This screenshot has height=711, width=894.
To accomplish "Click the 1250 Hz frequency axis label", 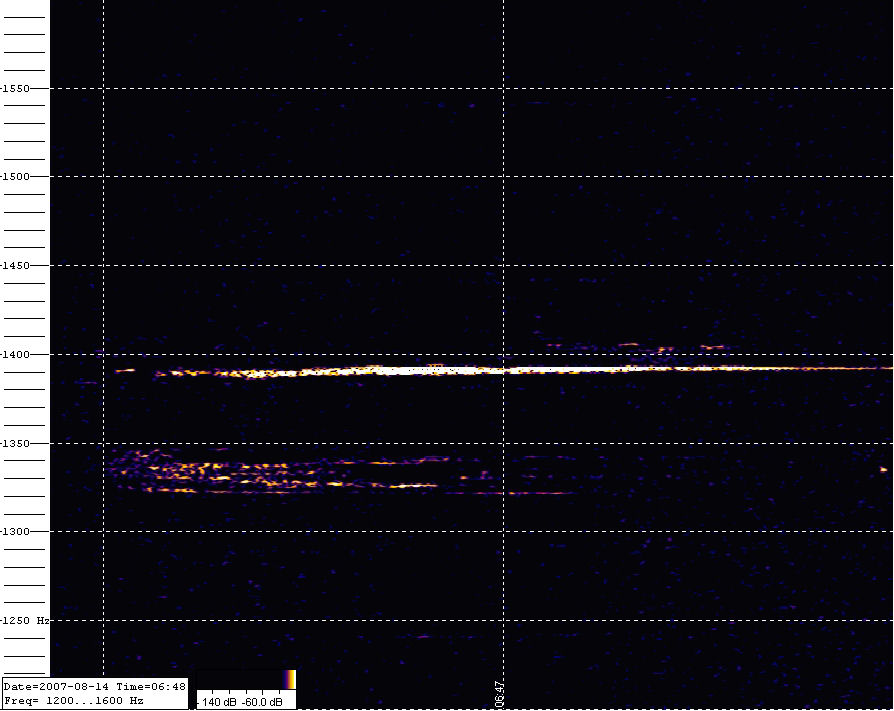I will click(26, 620).
